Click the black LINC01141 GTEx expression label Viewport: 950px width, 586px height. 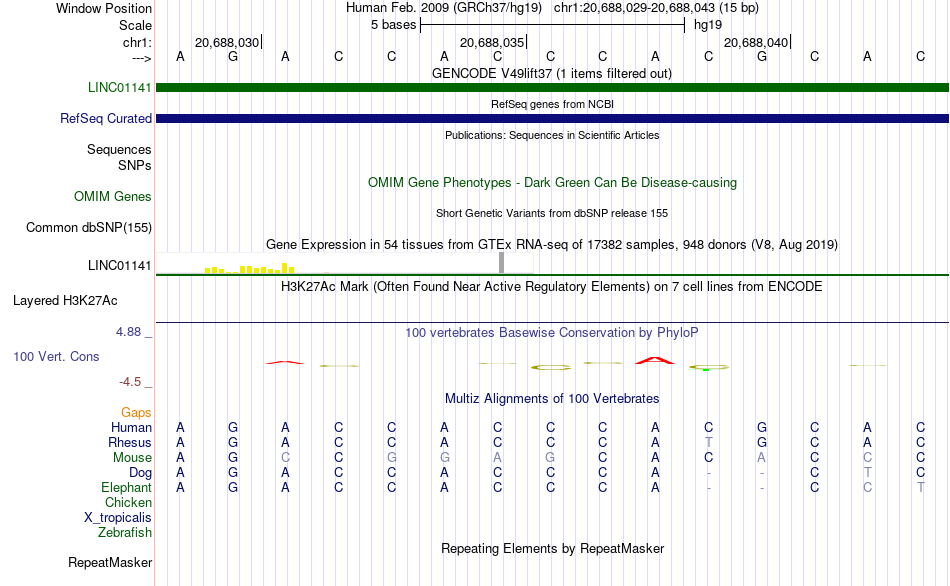[119, 265]
